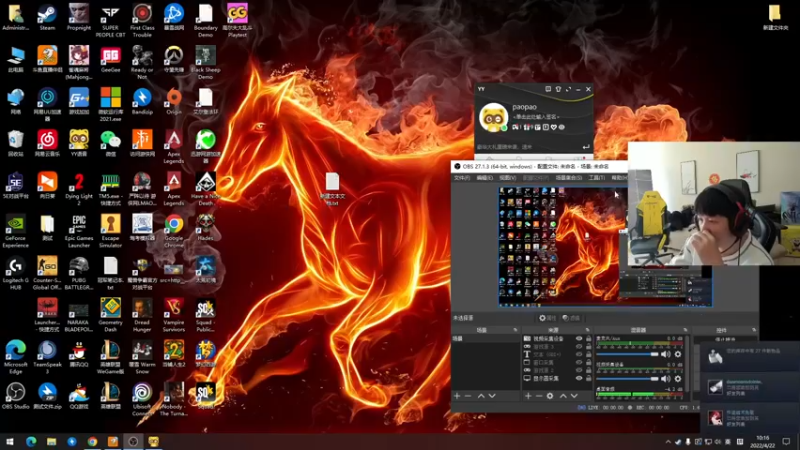Open the taskbar clock showing 10:16
The image size is (800, 450).
pos(762,442)
